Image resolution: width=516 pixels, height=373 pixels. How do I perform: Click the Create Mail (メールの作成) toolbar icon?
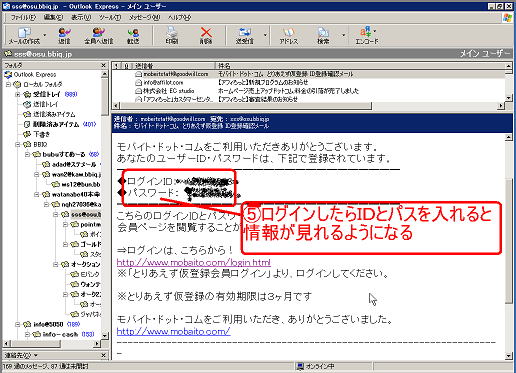24,36
